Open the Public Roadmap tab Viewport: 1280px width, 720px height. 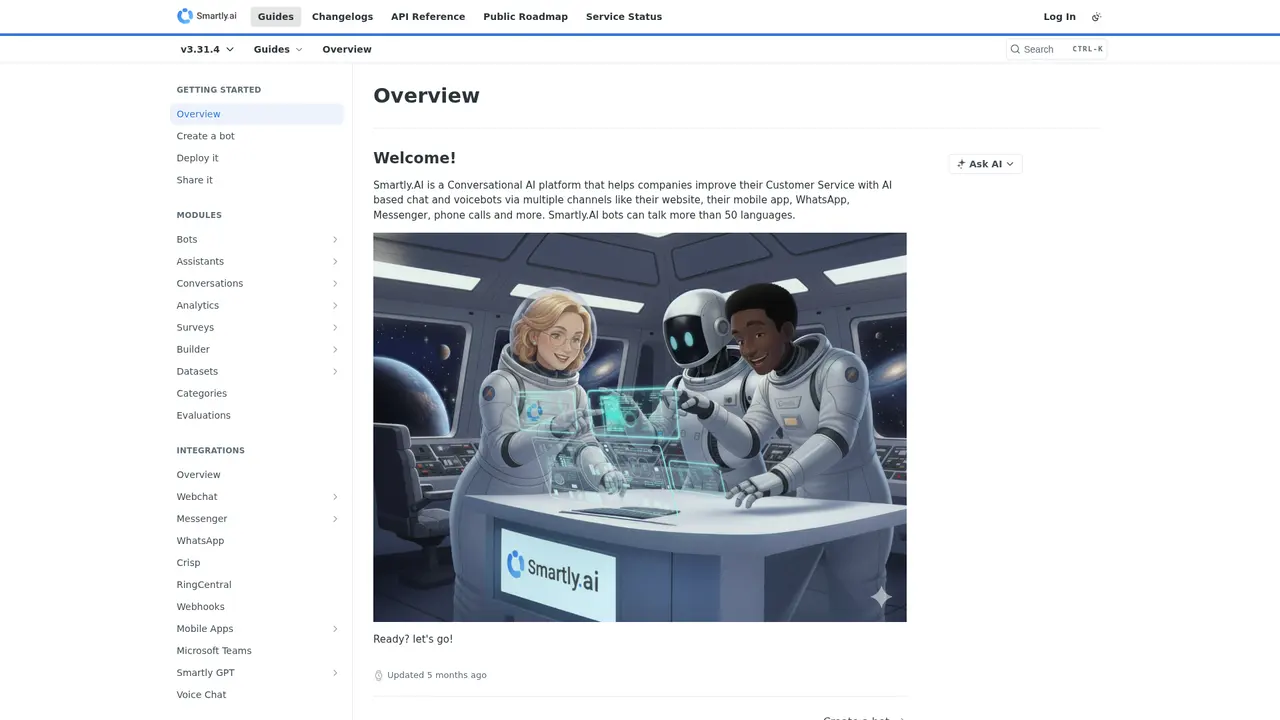click(525, 17)
